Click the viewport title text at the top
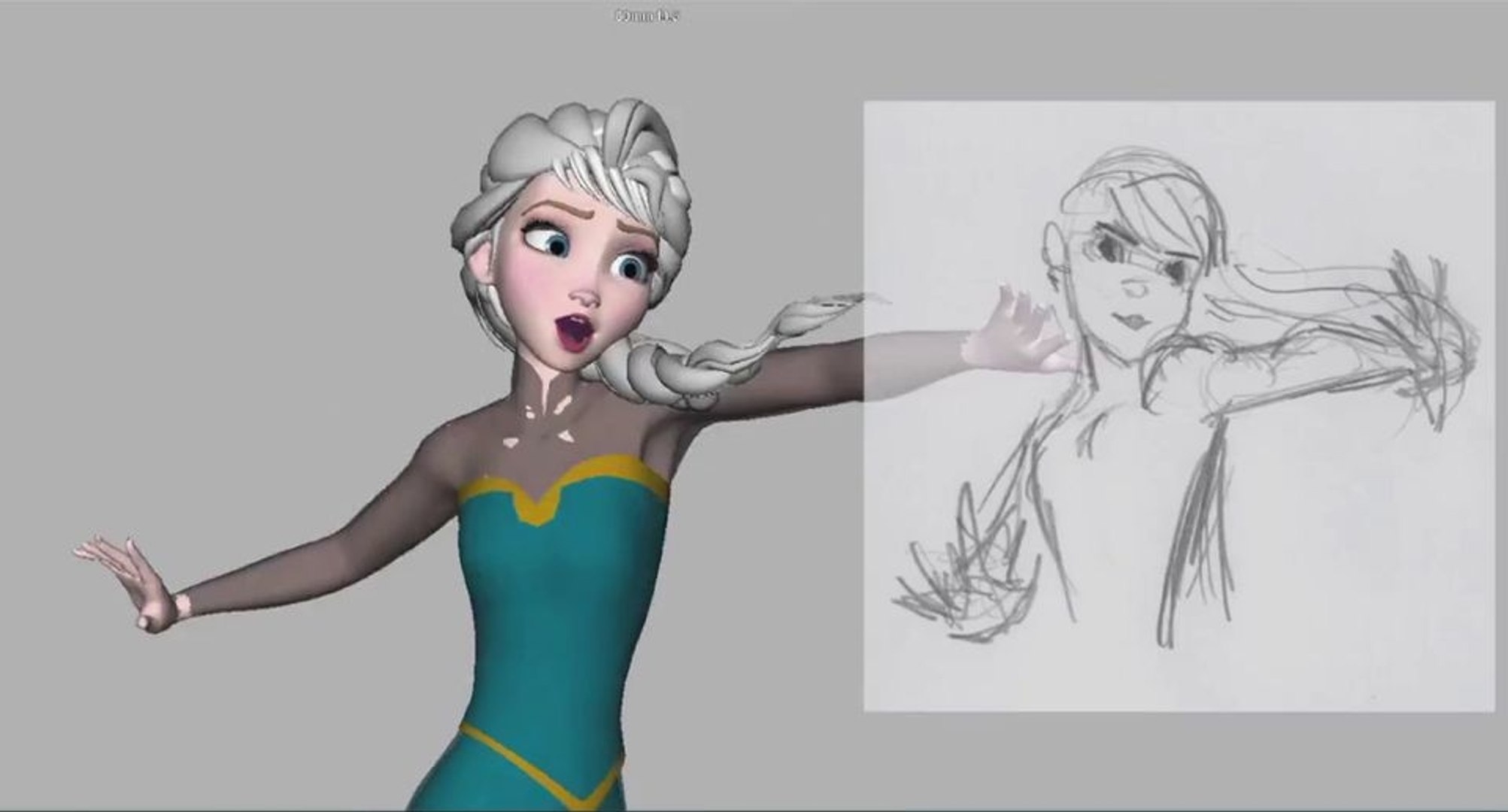Image resolution: width=1508 pixels, height=812 pixels. (x=647, y=16)
